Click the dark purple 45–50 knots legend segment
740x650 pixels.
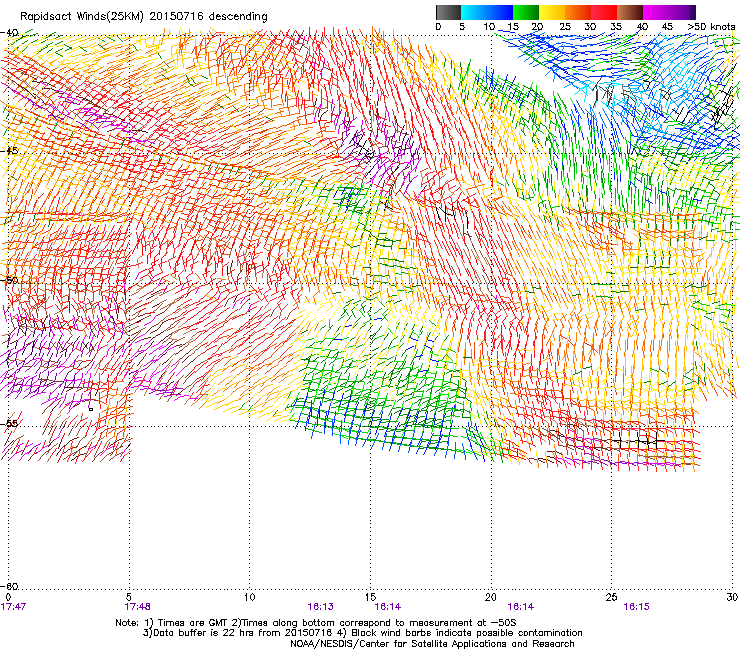tap(682, 12)
